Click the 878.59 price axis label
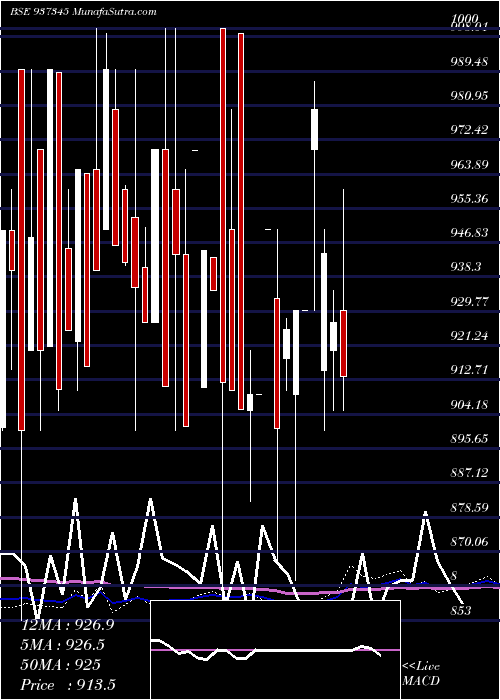The image size is (500, 700). coord(469,508)
